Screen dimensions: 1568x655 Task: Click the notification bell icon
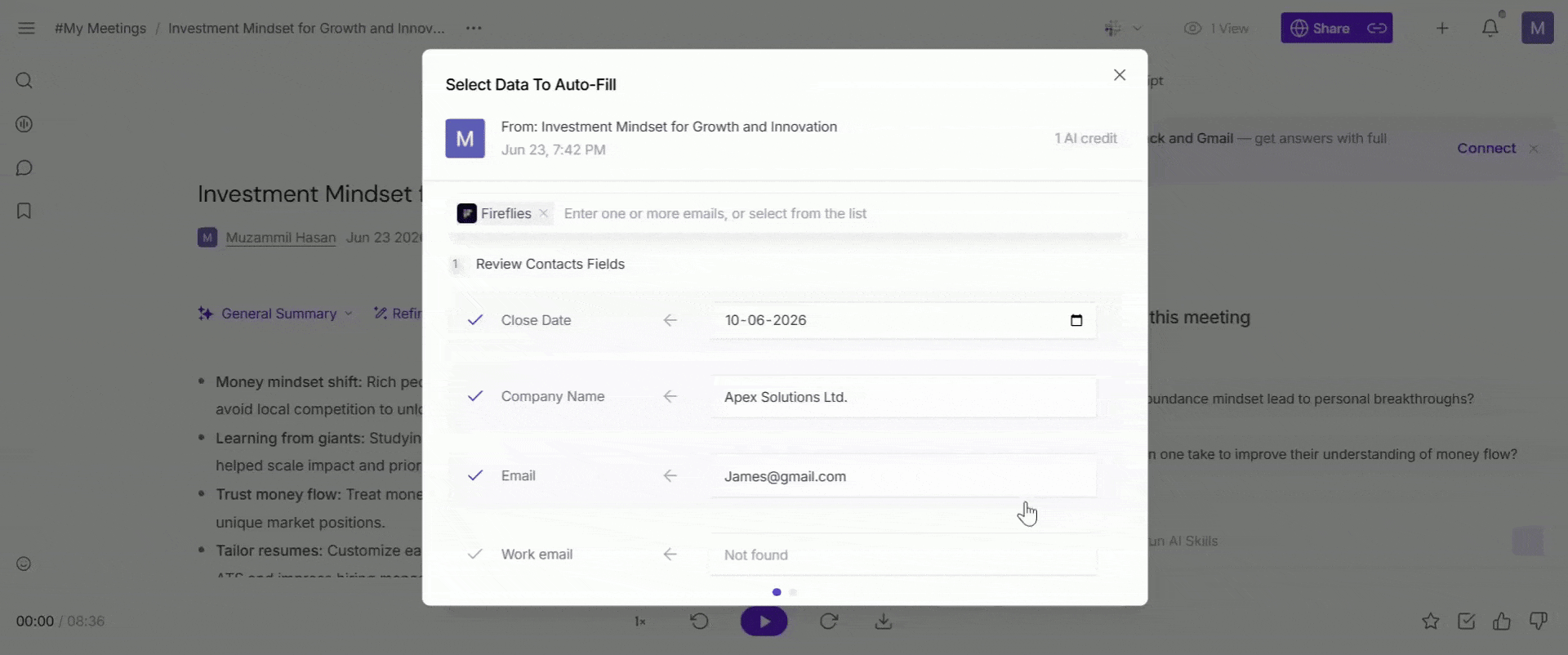pos(1490,29)
